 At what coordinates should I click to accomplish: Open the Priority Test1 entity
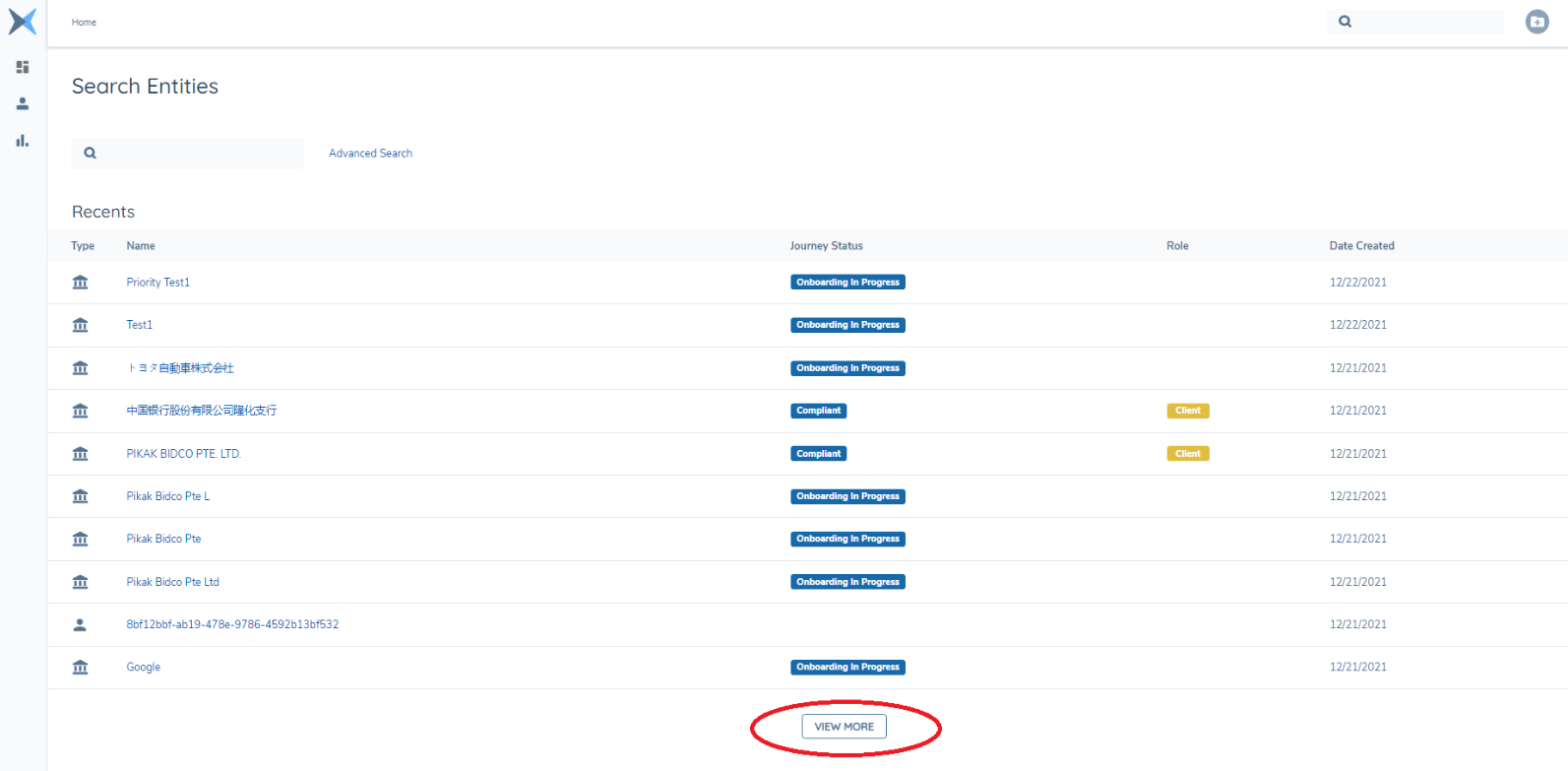tap(157, 283)
